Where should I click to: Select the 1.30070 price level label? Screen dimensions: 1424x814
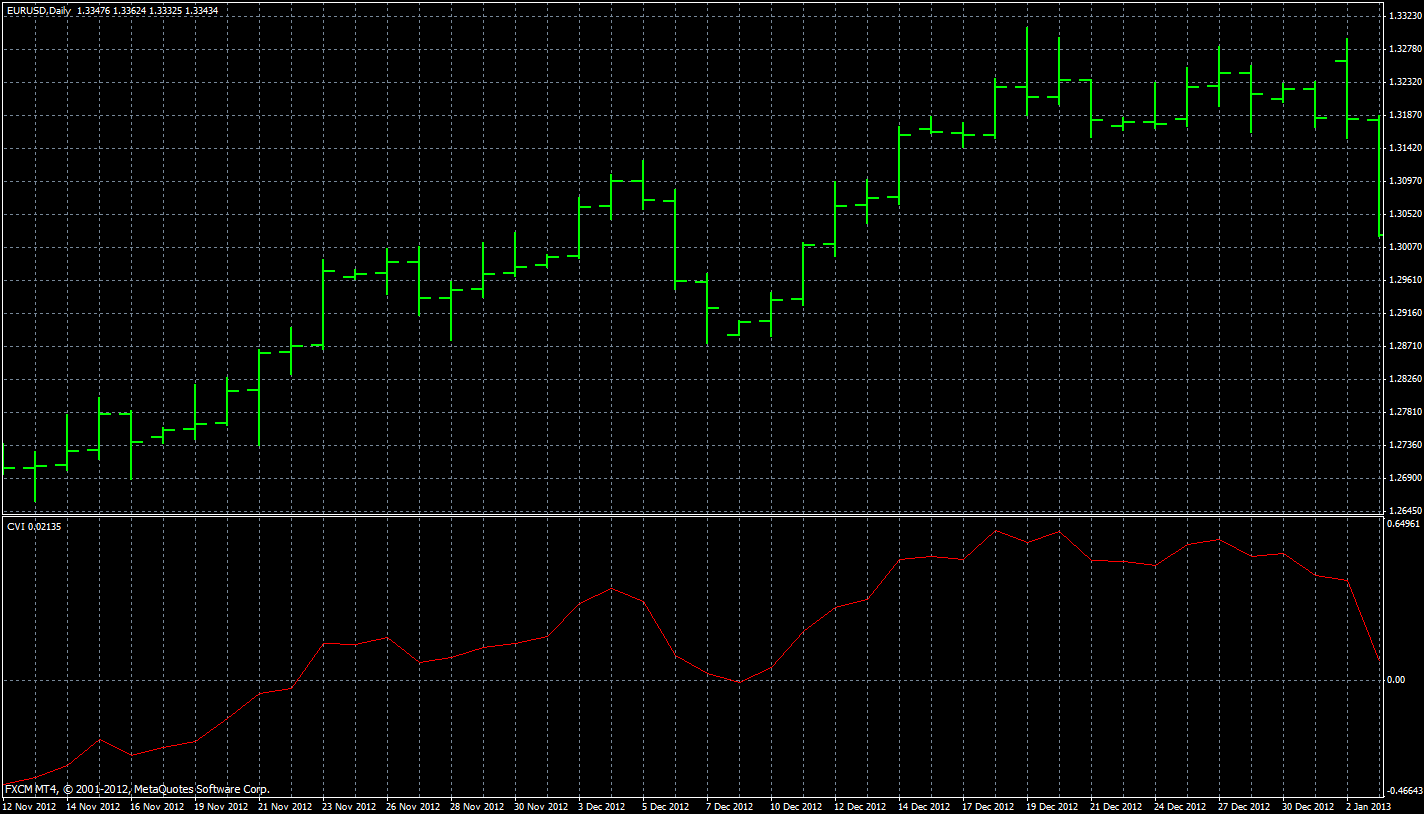(x=1405, y=247)
